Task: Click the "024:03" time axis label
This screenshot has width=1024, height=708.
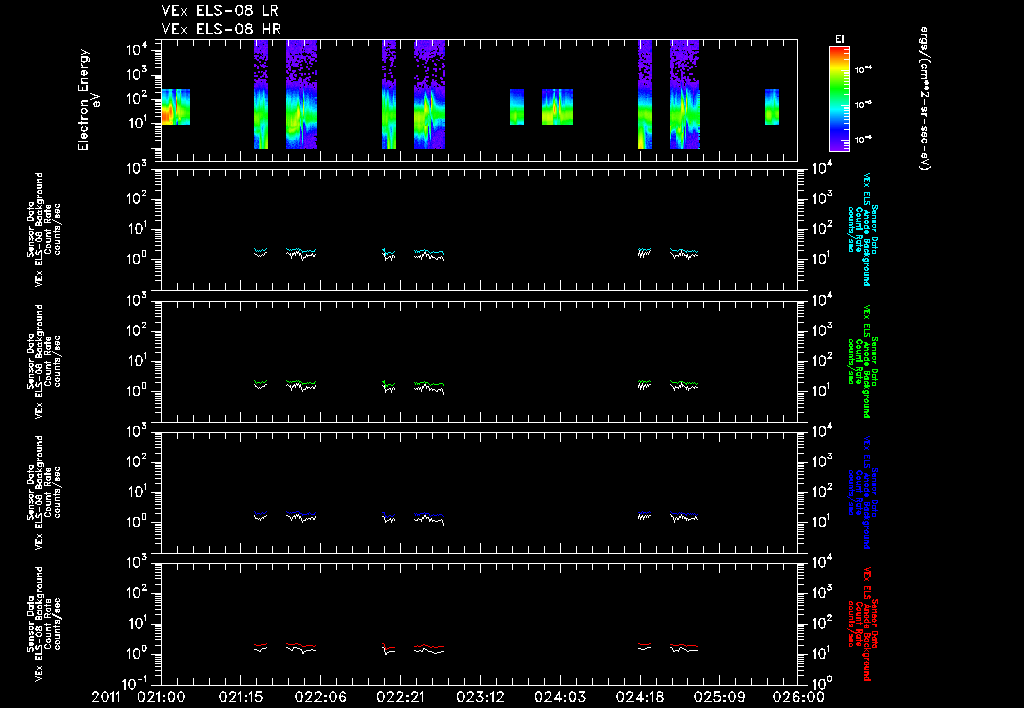Action: click(559, 697)
